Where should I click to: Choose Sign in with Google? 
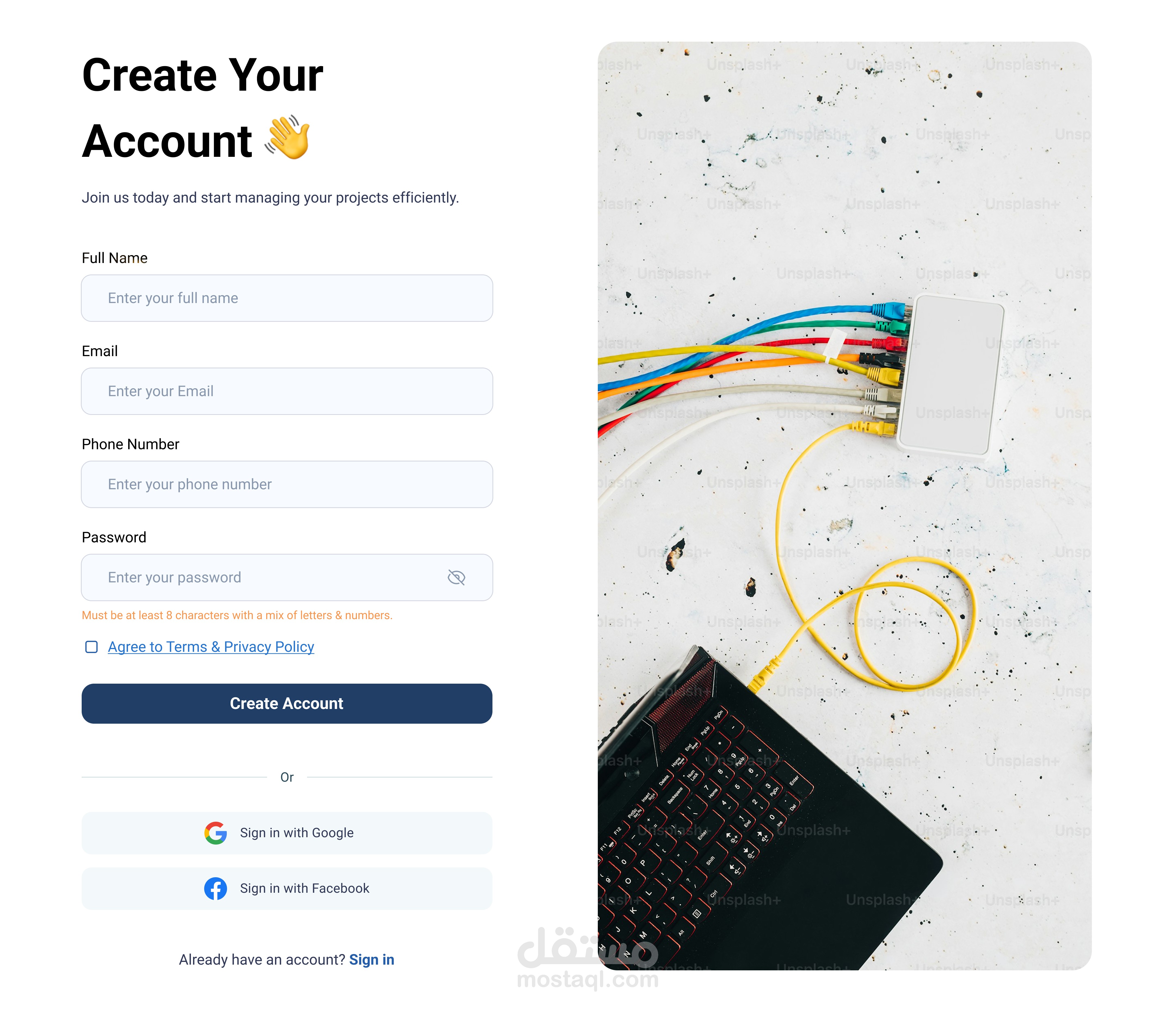[x=287, y=833]
